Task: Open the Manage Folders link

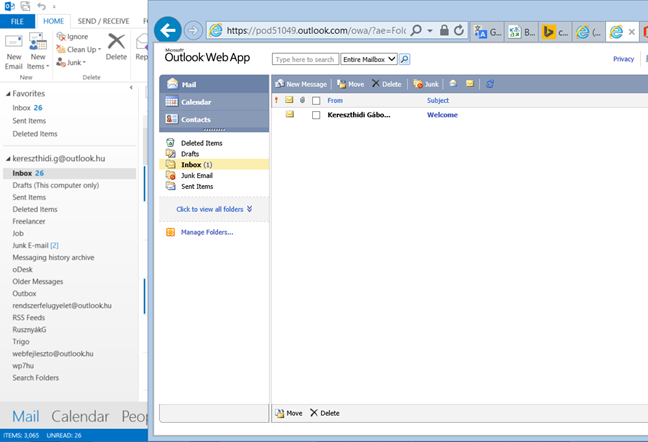Action: point(207,232)
